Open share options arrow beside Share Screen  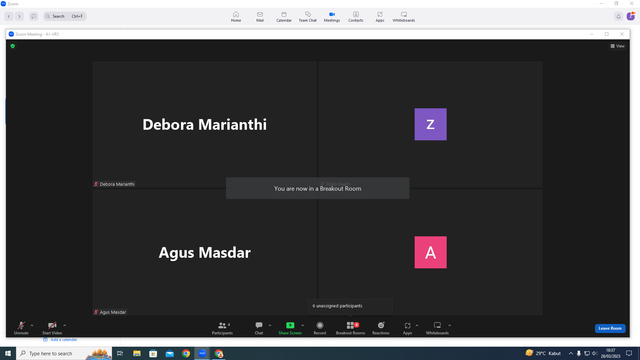pos(302,325)
